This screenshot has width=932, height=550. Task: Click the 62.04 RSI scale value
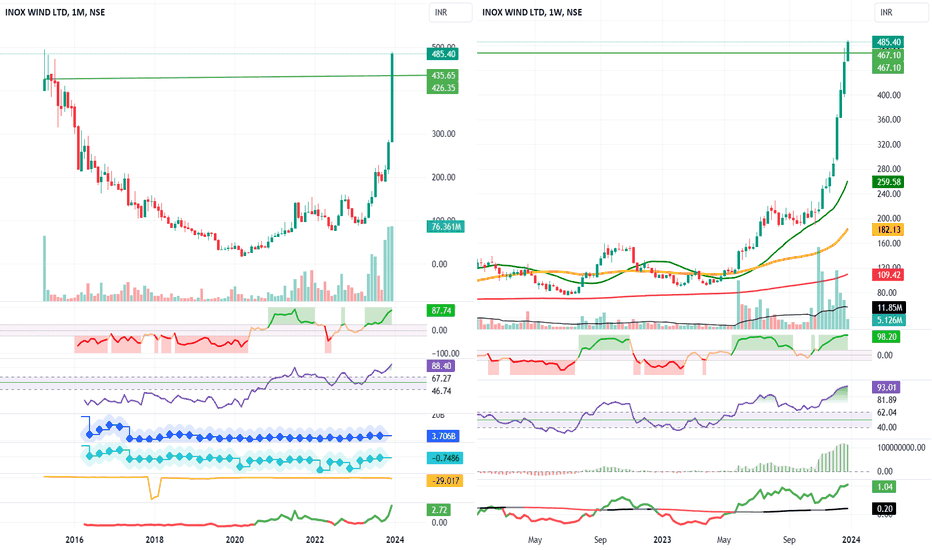[x=886, y=412]
